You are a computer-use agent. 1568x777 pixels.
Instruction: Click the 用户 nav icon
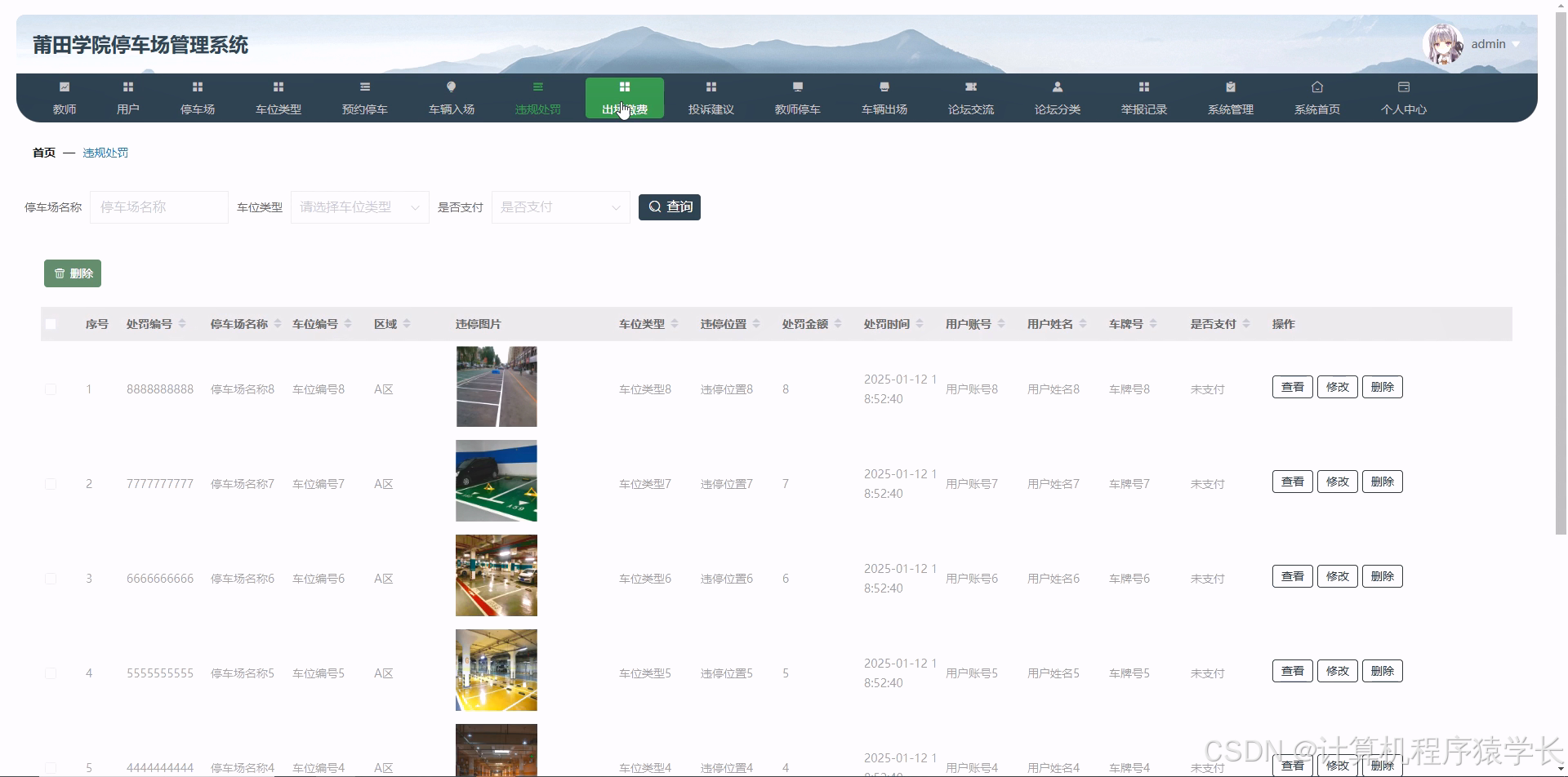[128, 87]
